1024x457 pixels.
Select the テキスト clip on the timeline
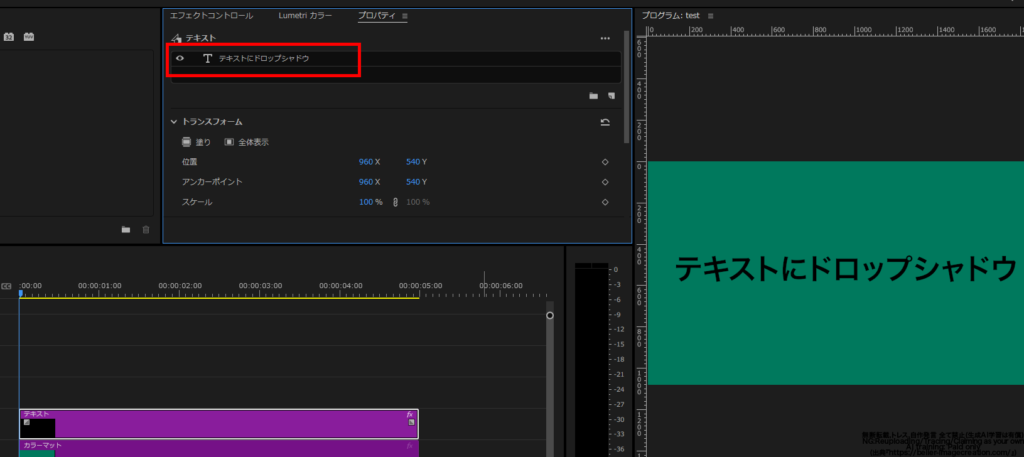(219, 424)
